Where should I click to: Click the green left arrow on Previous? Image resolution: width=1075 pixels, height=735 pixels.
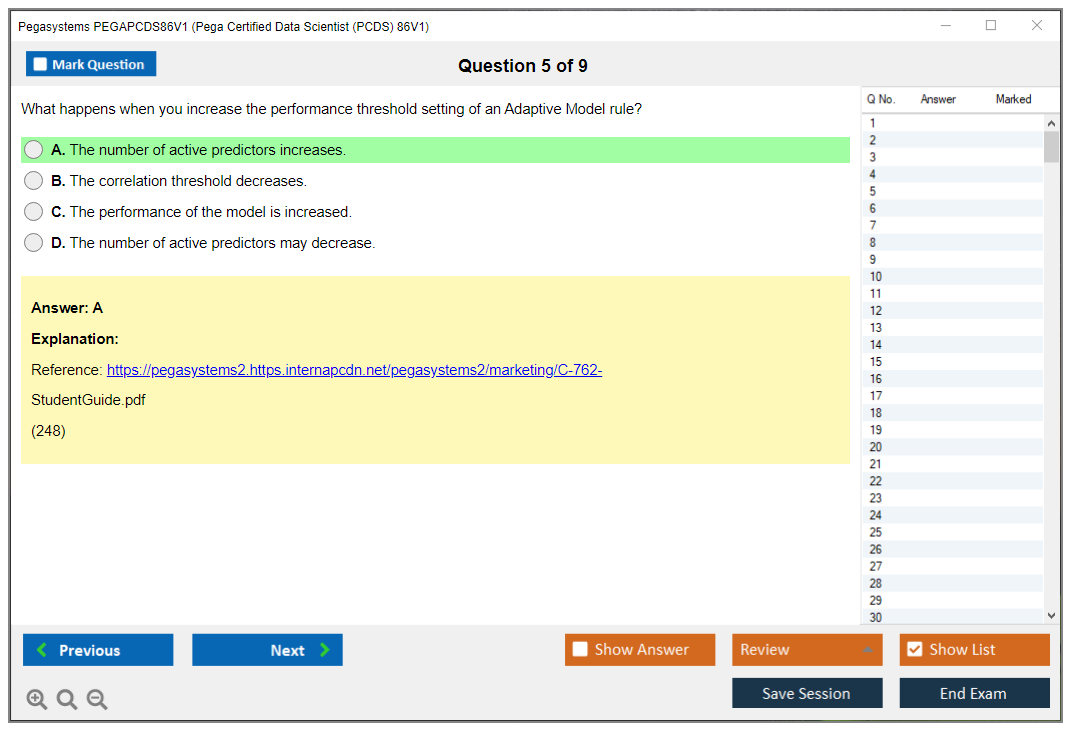click(x=42, y=650)
